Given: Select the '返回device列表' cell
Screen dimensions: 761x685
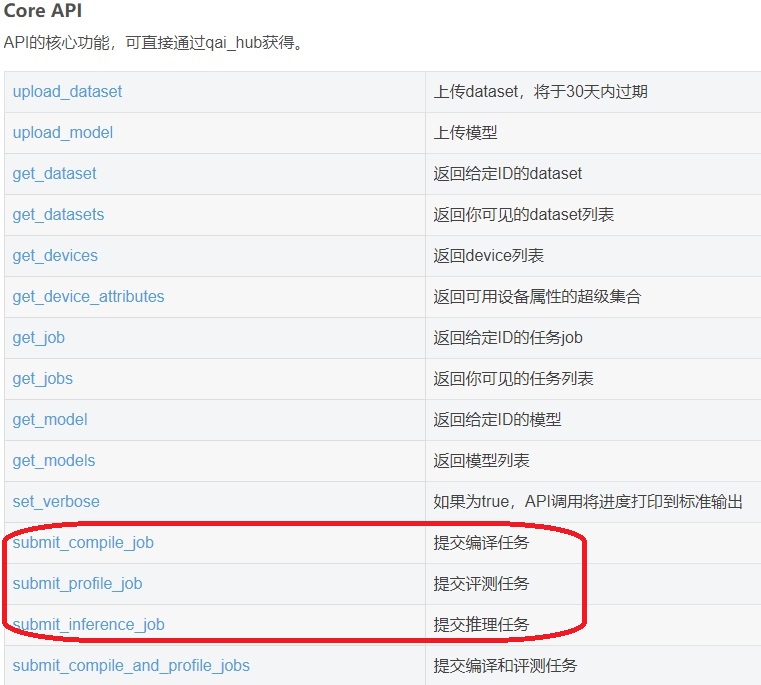Looking at the screenshot, I should [x=489, y=256].
